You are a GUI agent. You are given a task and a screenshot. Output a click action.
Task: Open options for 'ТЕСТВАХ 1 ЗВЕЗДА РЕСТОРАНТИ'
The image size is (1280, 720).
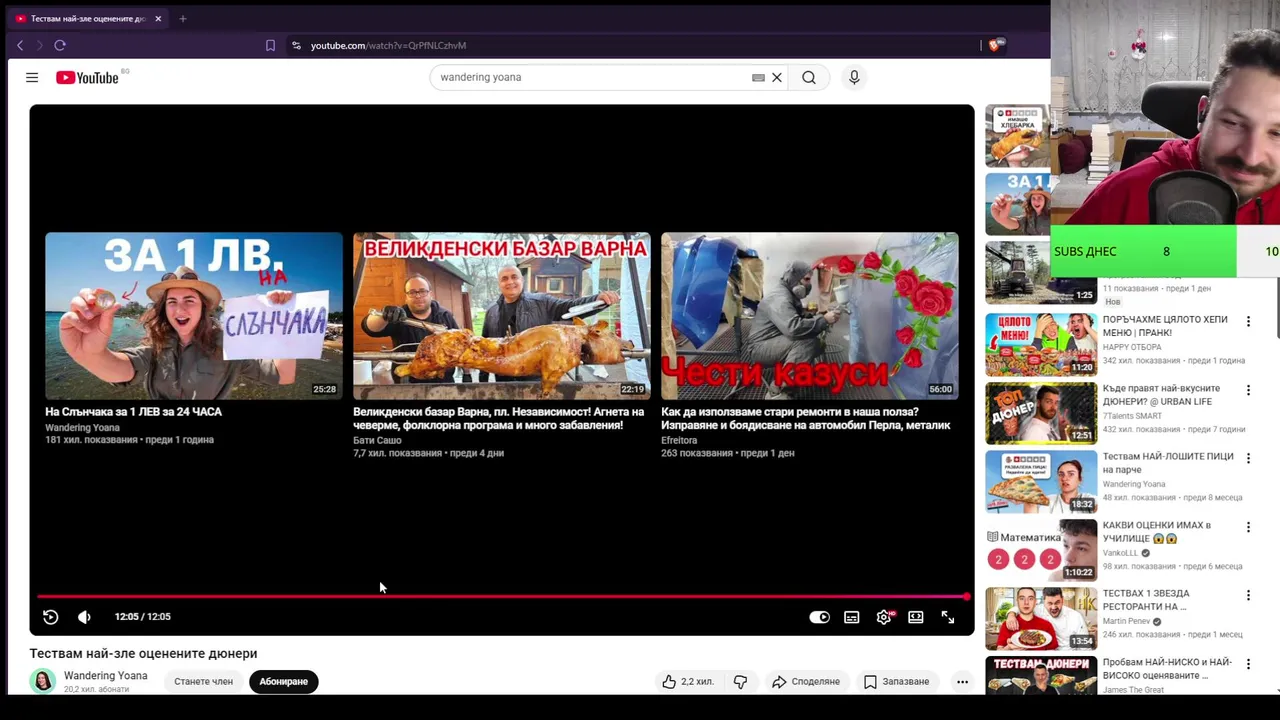coord(1248,595)
